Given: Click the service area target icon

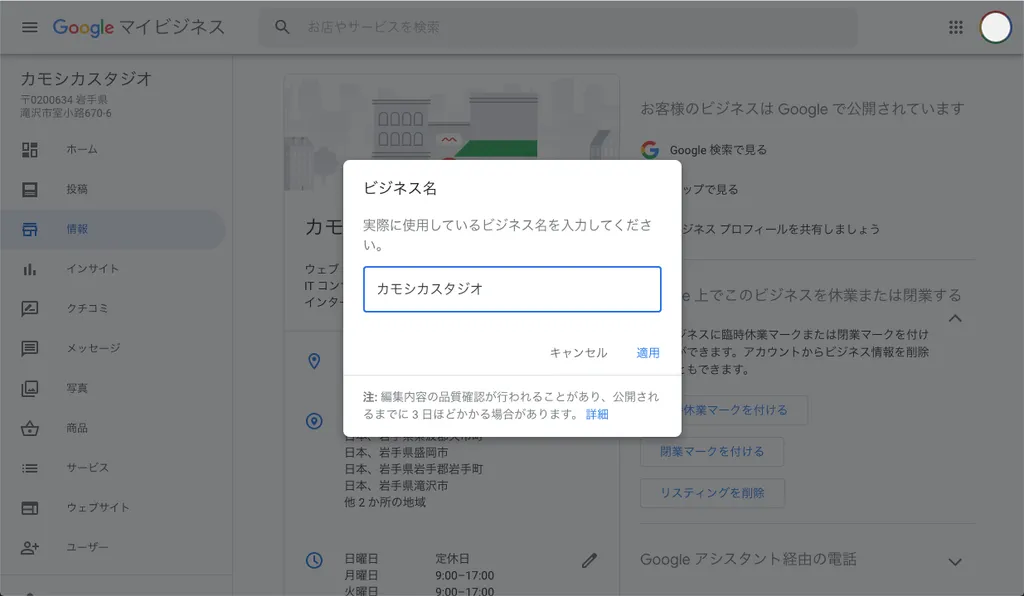Looking at the screenshot, I should click(x=314, y=421).
